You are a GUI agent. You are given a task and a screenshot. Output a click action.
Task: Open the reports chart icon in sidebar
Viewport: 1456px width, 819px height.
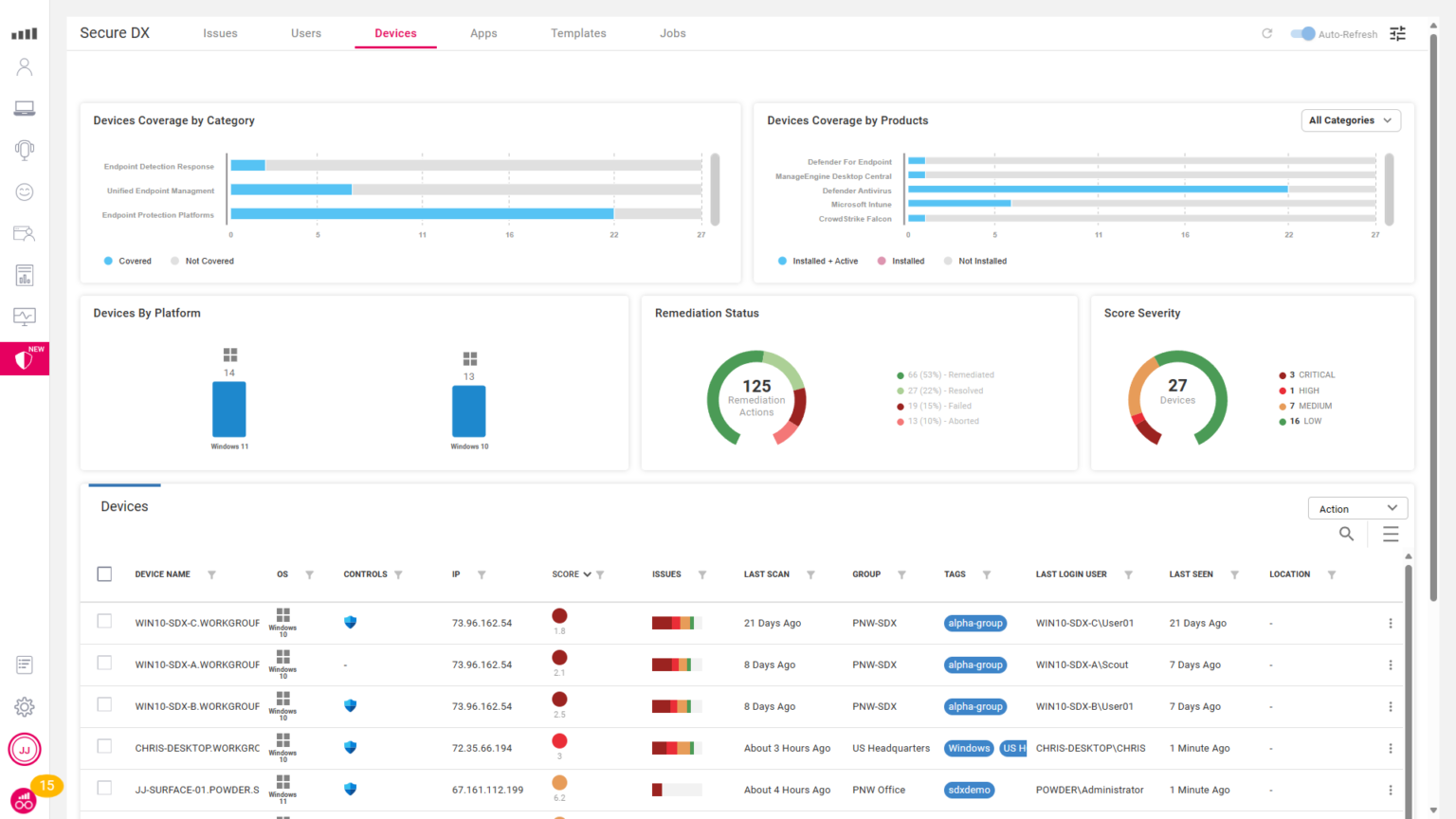tap(24, 275)
